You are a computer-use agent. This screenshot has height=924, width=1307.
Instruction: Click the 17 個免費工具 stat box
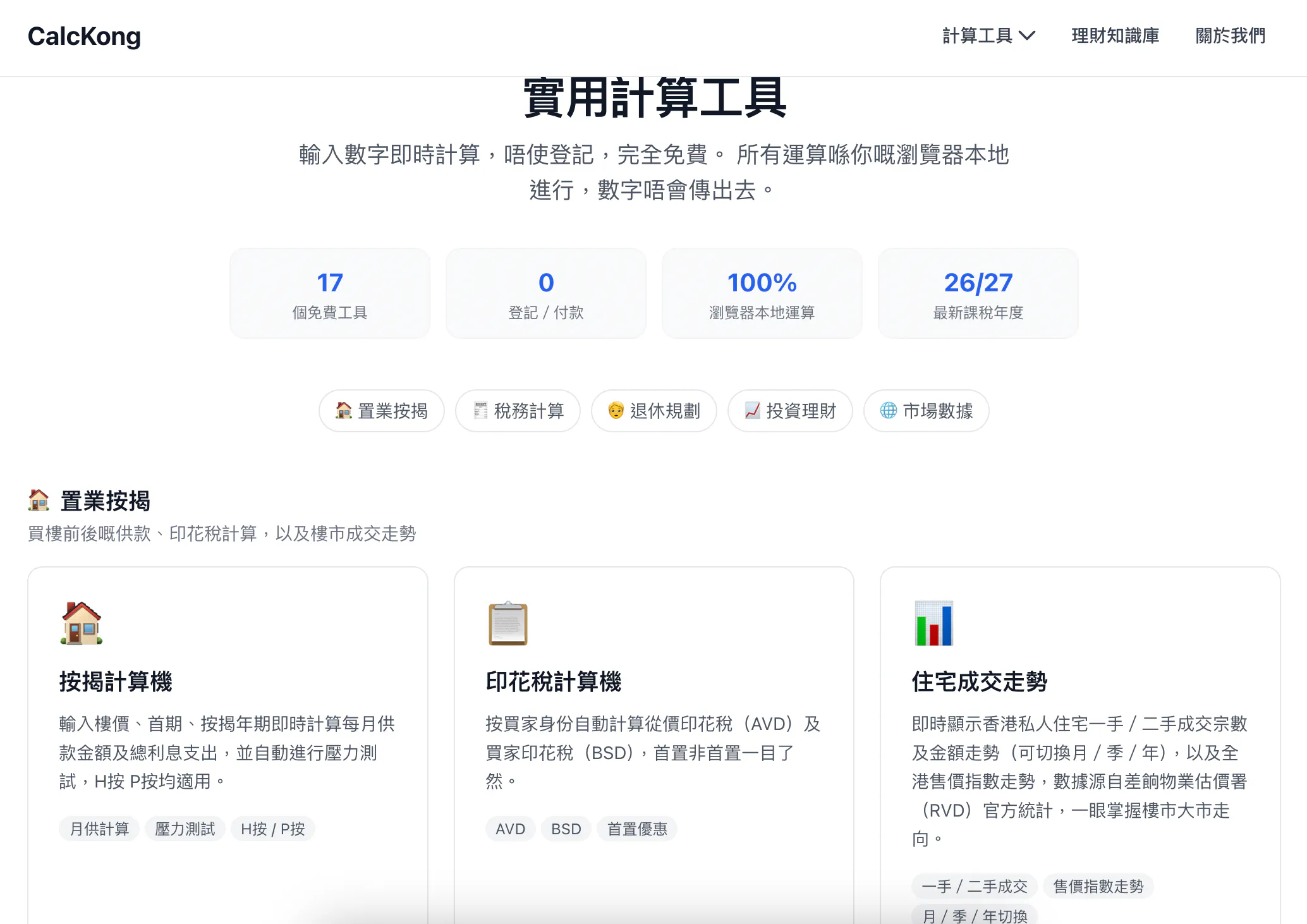(330, 293)
